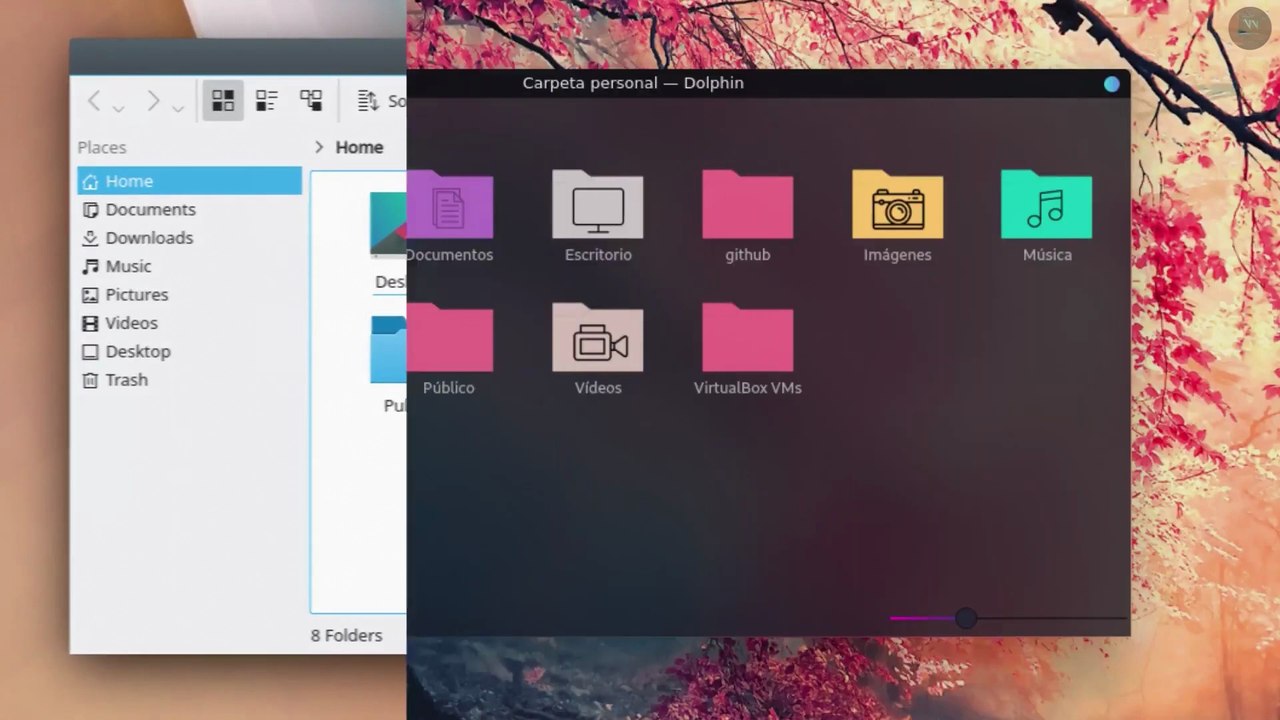The image size is (1280, 720).
Task: Click the Music note place icon
Action: click(90, 266)
